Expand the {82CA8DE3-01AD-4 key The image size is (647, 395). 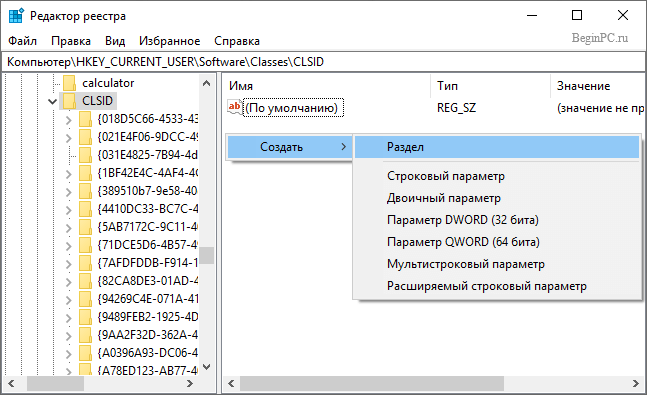coord(68,282)
